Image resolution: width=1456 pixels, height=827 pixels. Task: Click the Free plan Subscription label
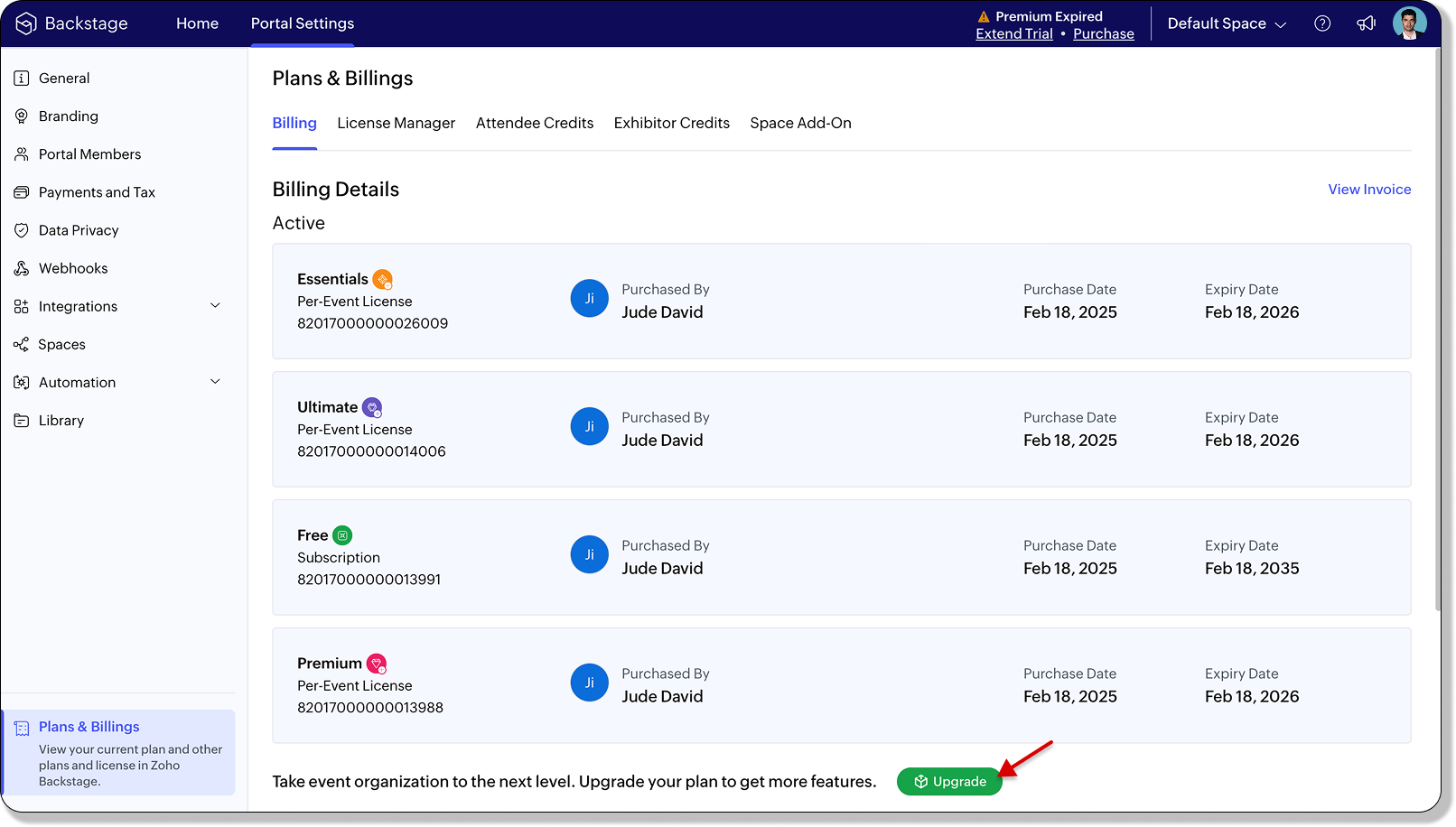click(x=339, y=558)
